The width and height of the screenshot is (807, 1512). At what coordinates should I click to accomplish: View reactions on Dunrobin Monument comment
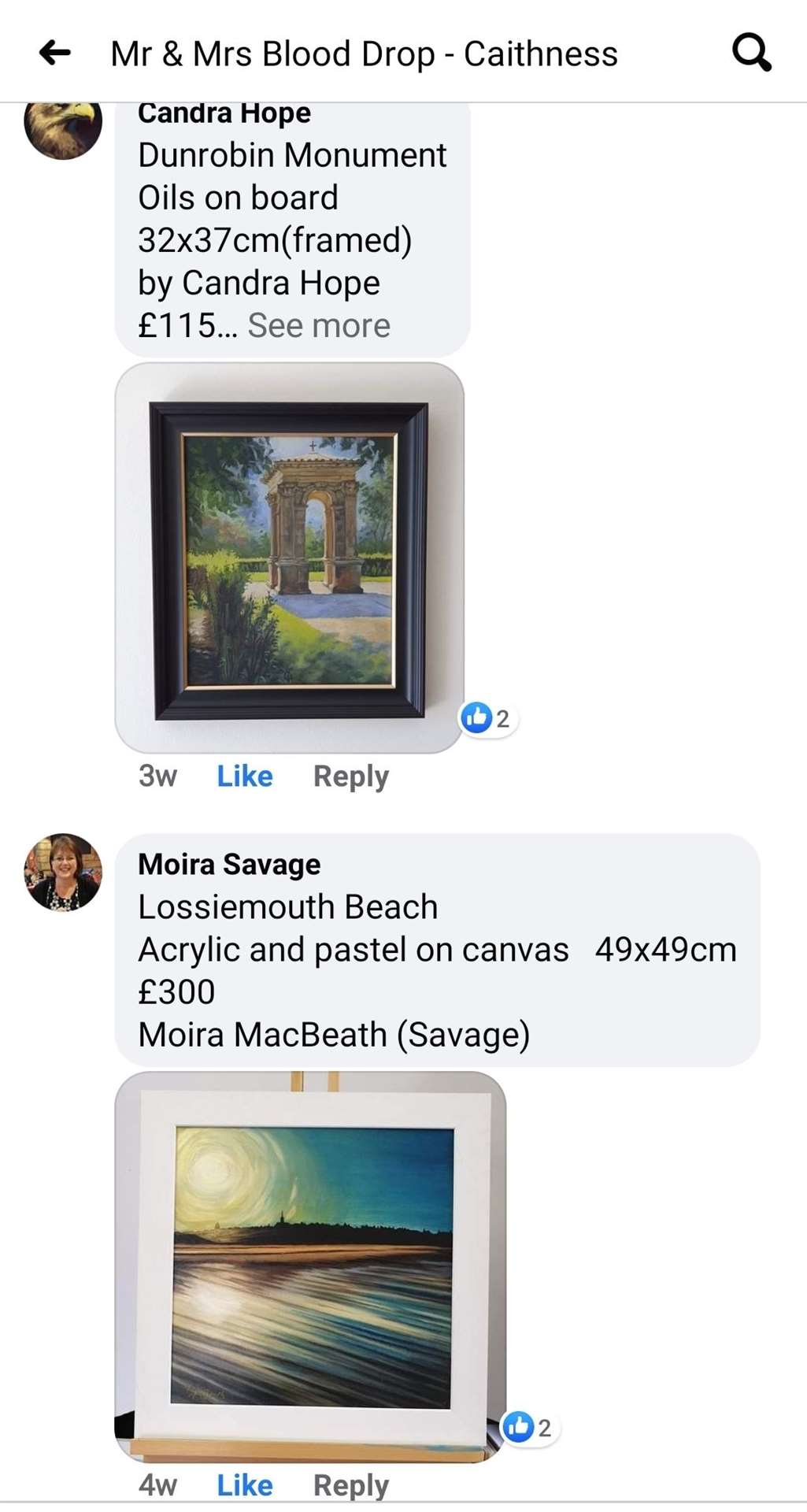(487, 718)
